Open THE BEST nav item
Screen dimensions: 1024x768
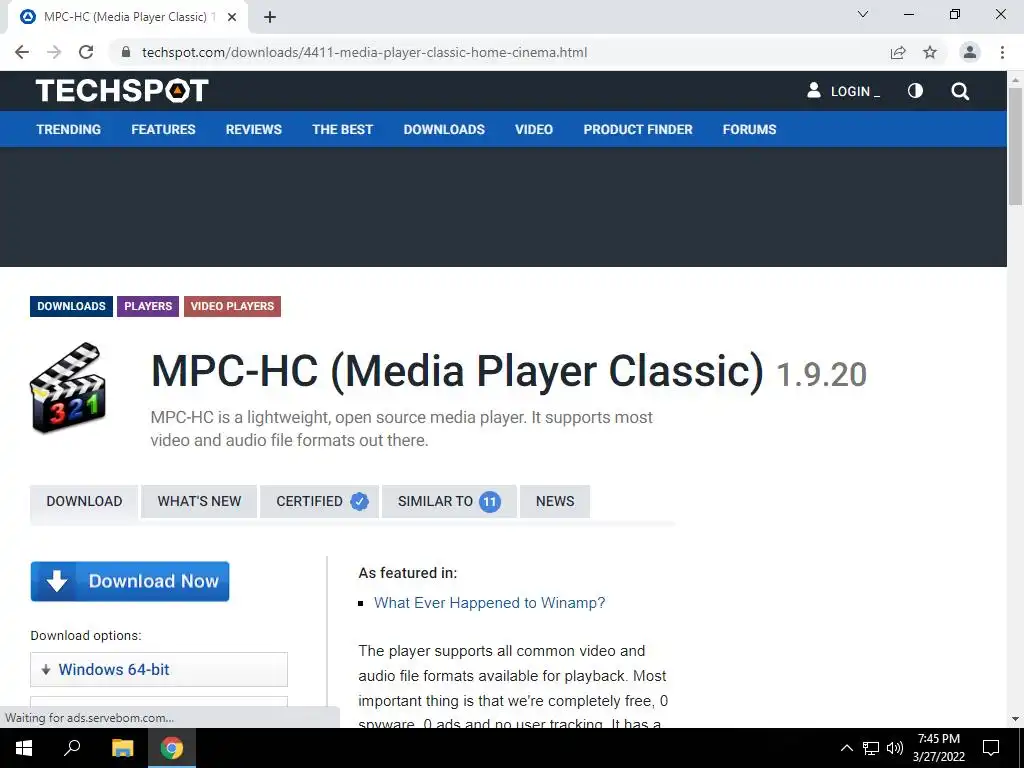click(342, 129)
